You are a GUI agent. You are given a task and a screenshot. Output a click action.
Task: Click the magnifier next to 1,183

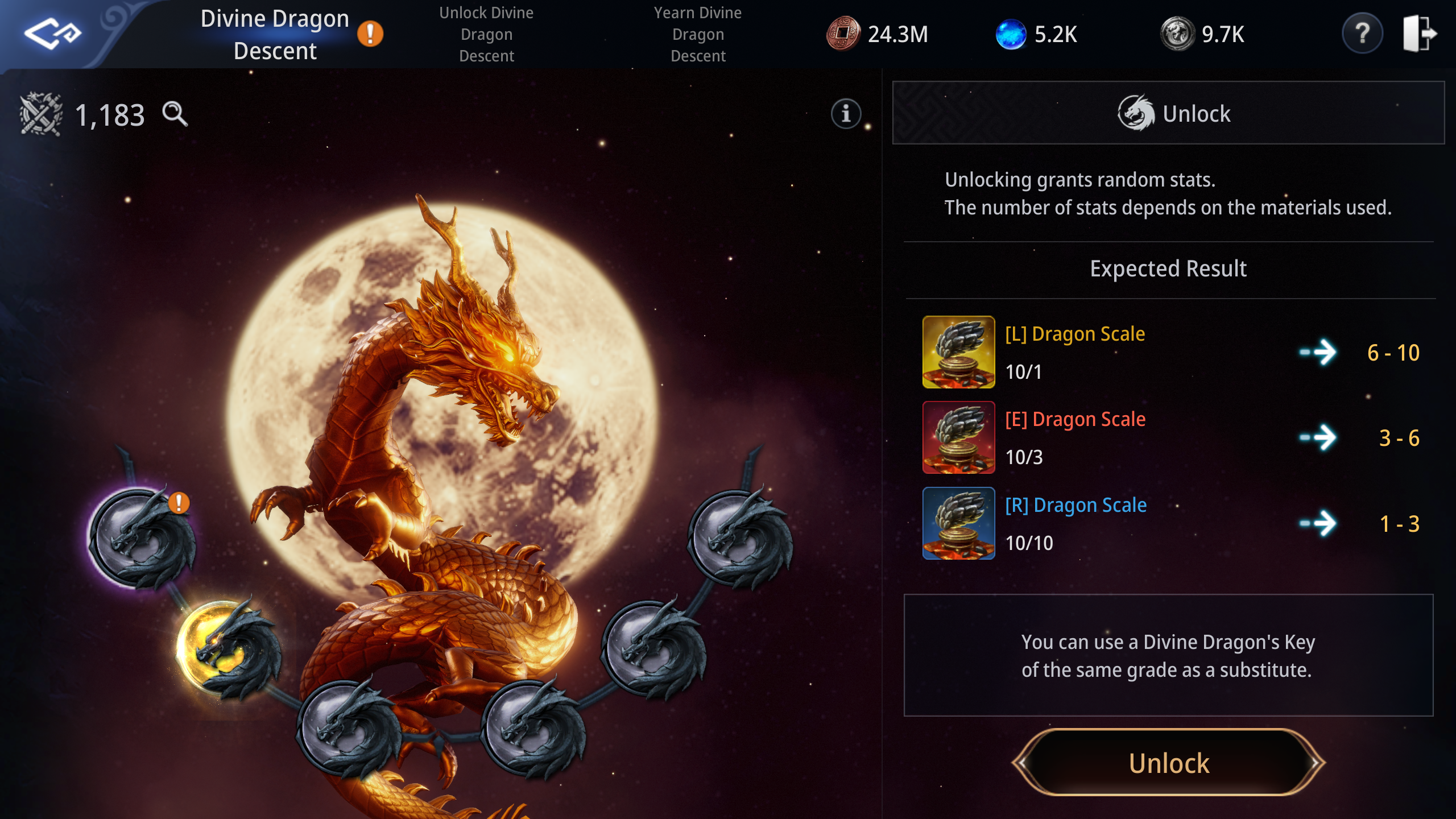pos(175,114)
